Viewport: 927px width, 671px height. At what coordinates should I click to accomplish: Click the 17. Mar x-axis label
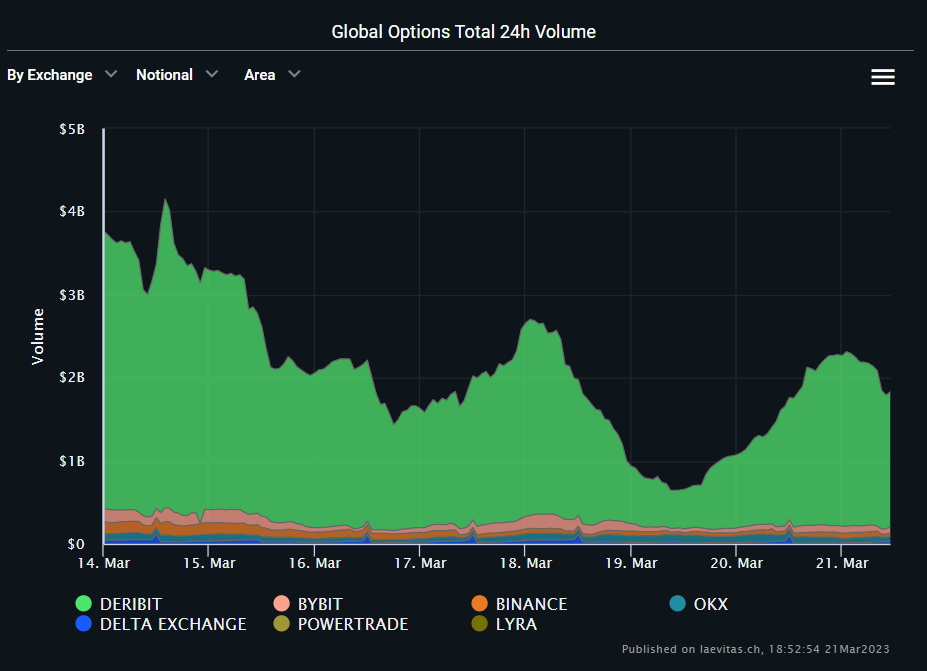click(420, 563)
